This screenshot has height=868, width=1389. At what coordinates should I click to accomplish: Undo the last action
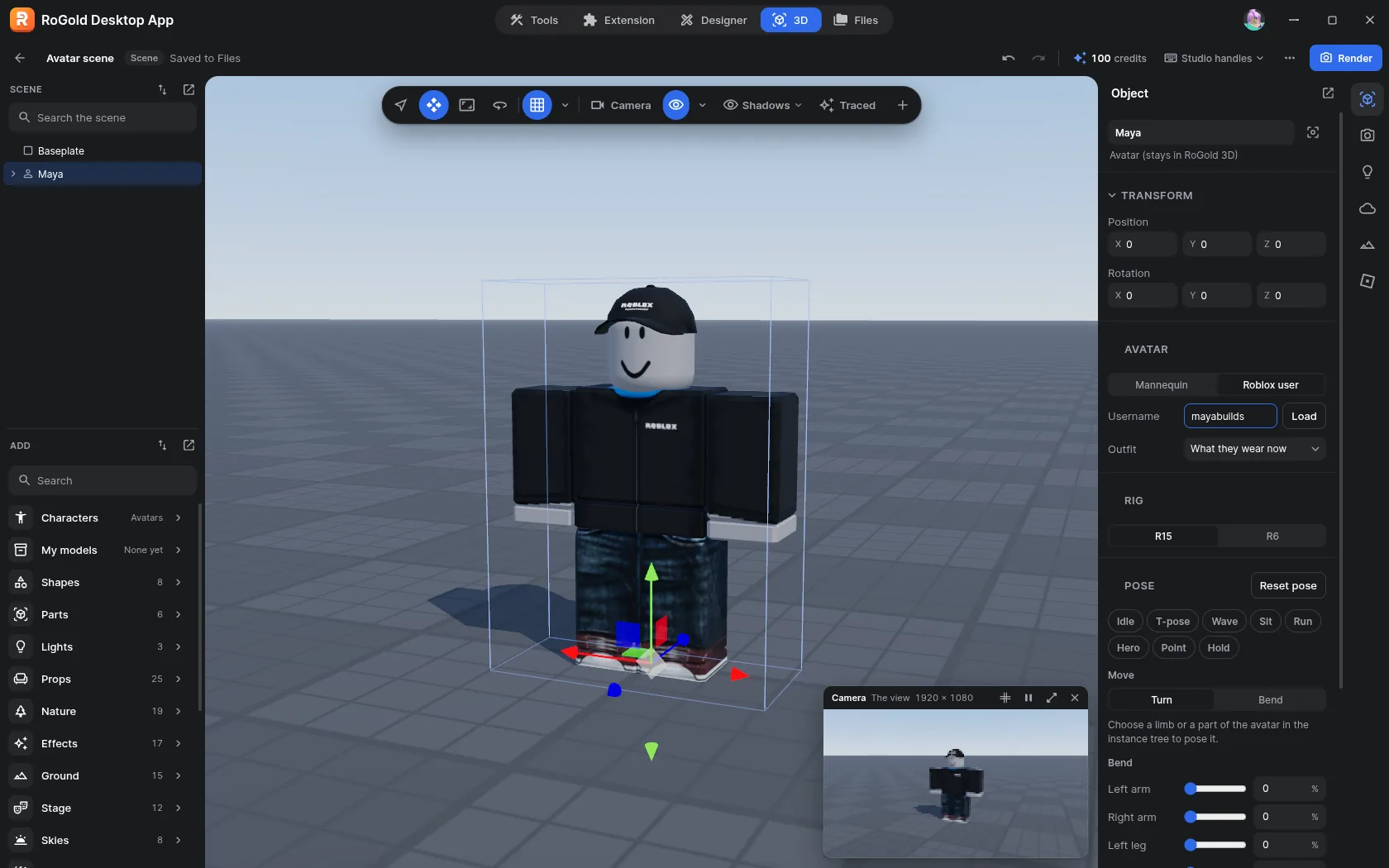pos(1008,58)
